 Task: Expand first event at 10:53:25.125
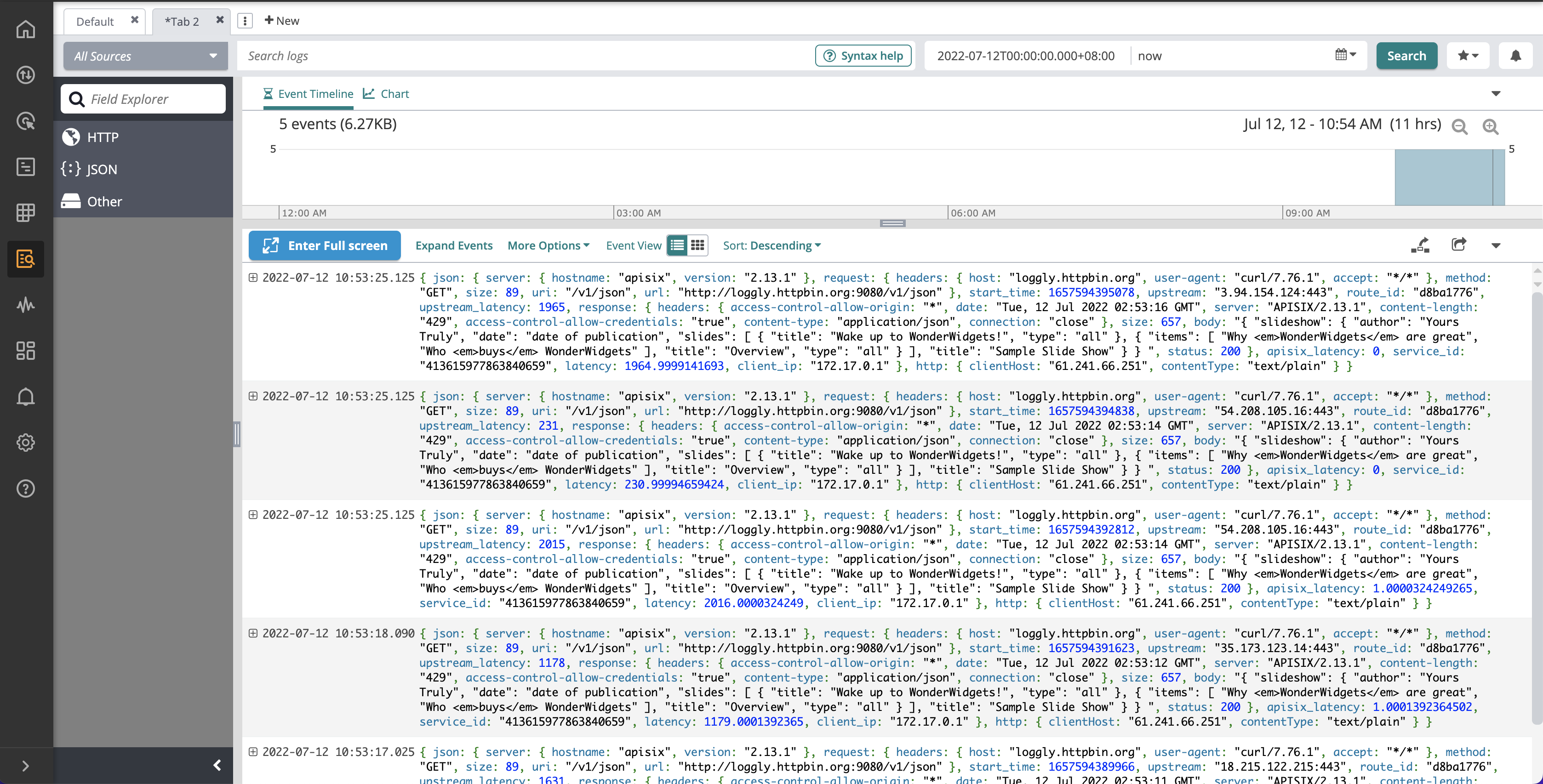point(253,278)
